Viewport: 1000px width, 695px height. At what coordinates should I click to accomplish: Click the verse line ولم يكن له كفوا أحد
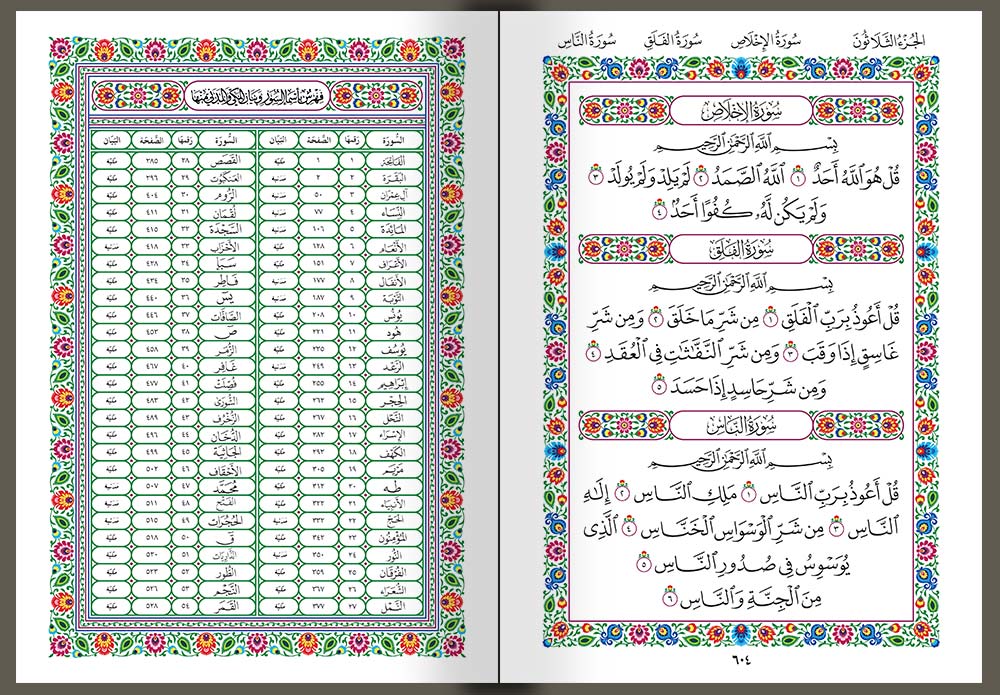point(740,211)
